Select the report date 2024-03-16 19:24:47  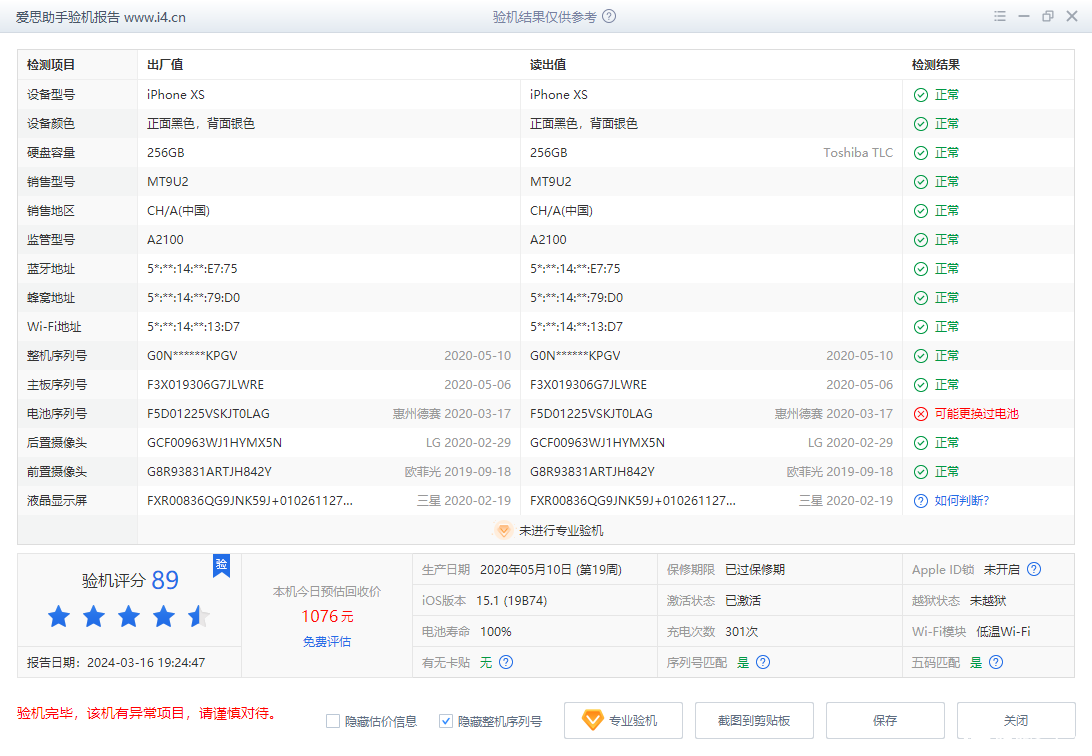pyautogui.click(x=146, y=663)
